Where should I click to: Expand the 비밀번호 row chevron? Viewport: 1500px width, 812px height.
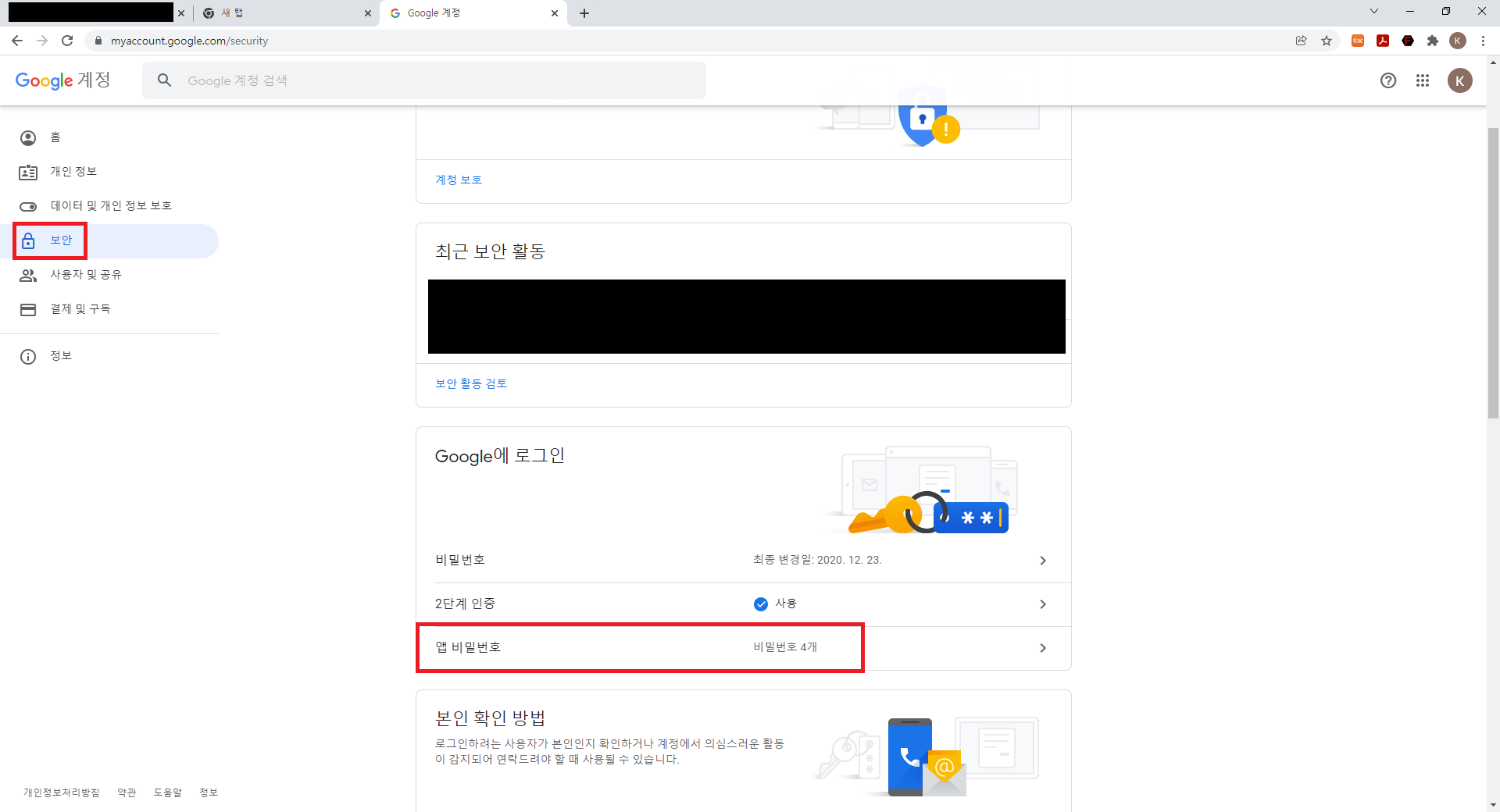(1042, 560)
